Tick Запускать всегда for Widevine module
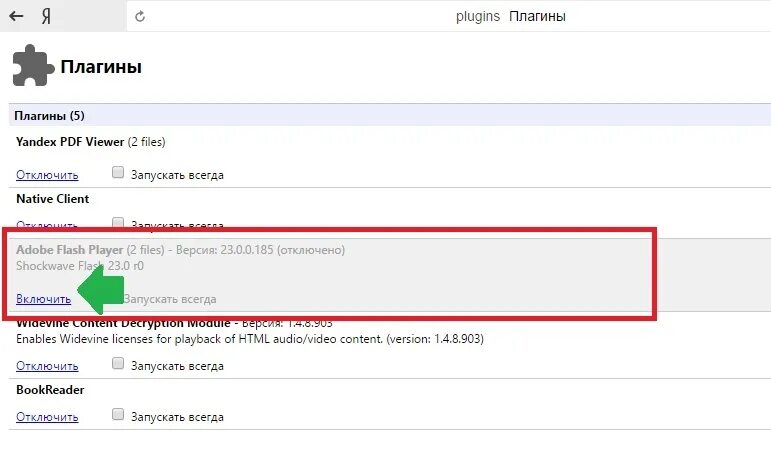 118,363
